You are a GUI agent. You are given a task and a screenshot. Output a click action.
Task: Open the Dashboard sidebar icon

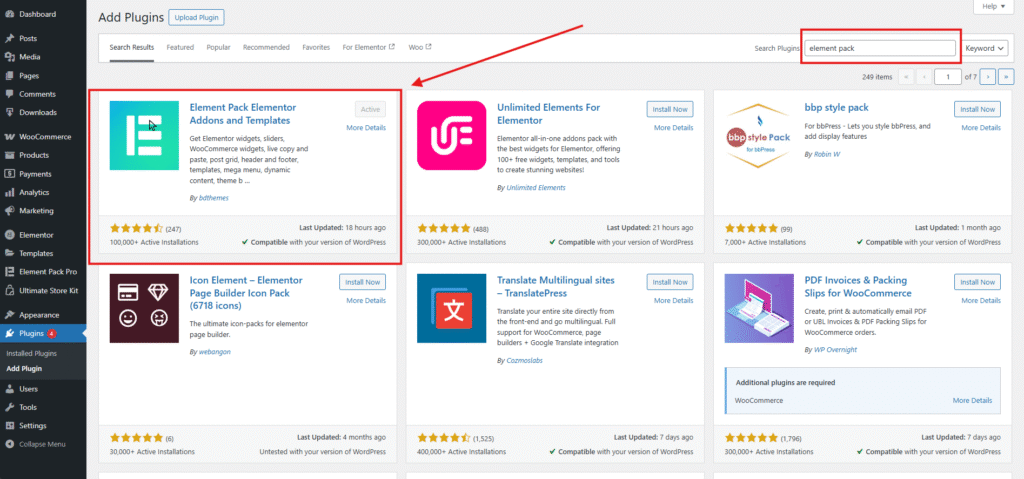click(9, 14)
